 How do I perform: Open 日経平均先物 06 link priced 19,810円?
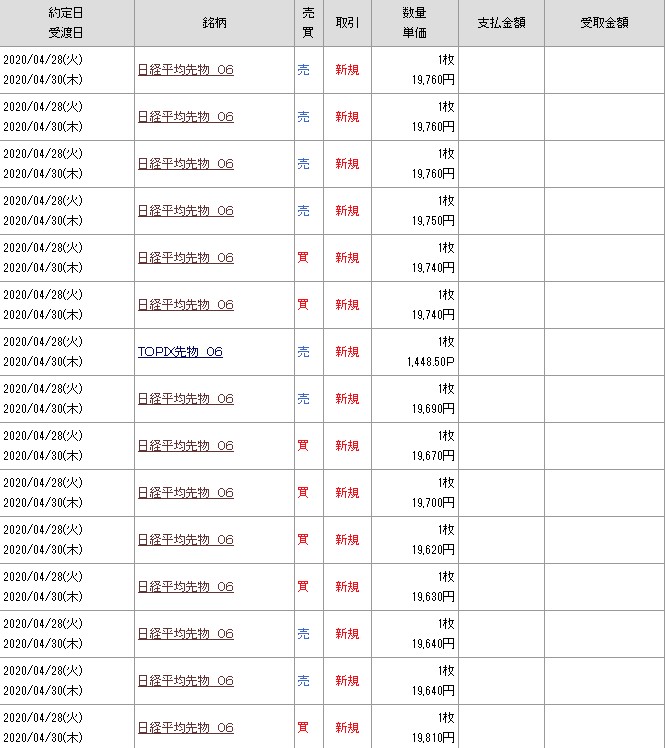coord(185,728)
